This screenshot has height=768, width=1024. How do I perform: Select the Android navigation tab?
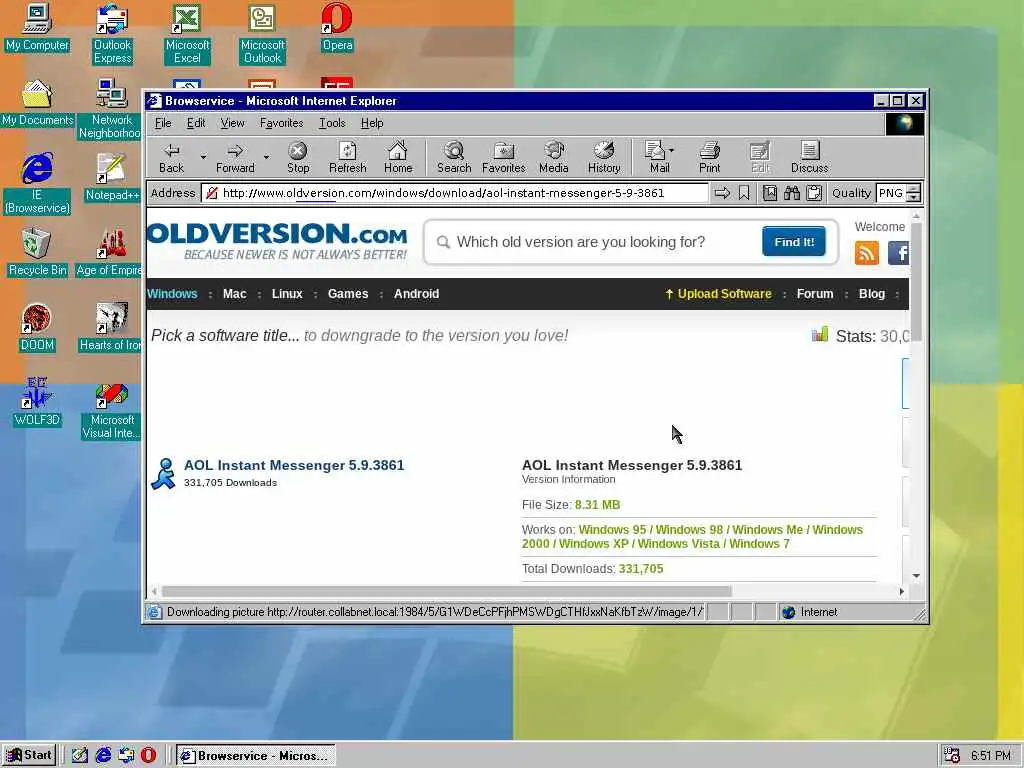pos(416,294)
